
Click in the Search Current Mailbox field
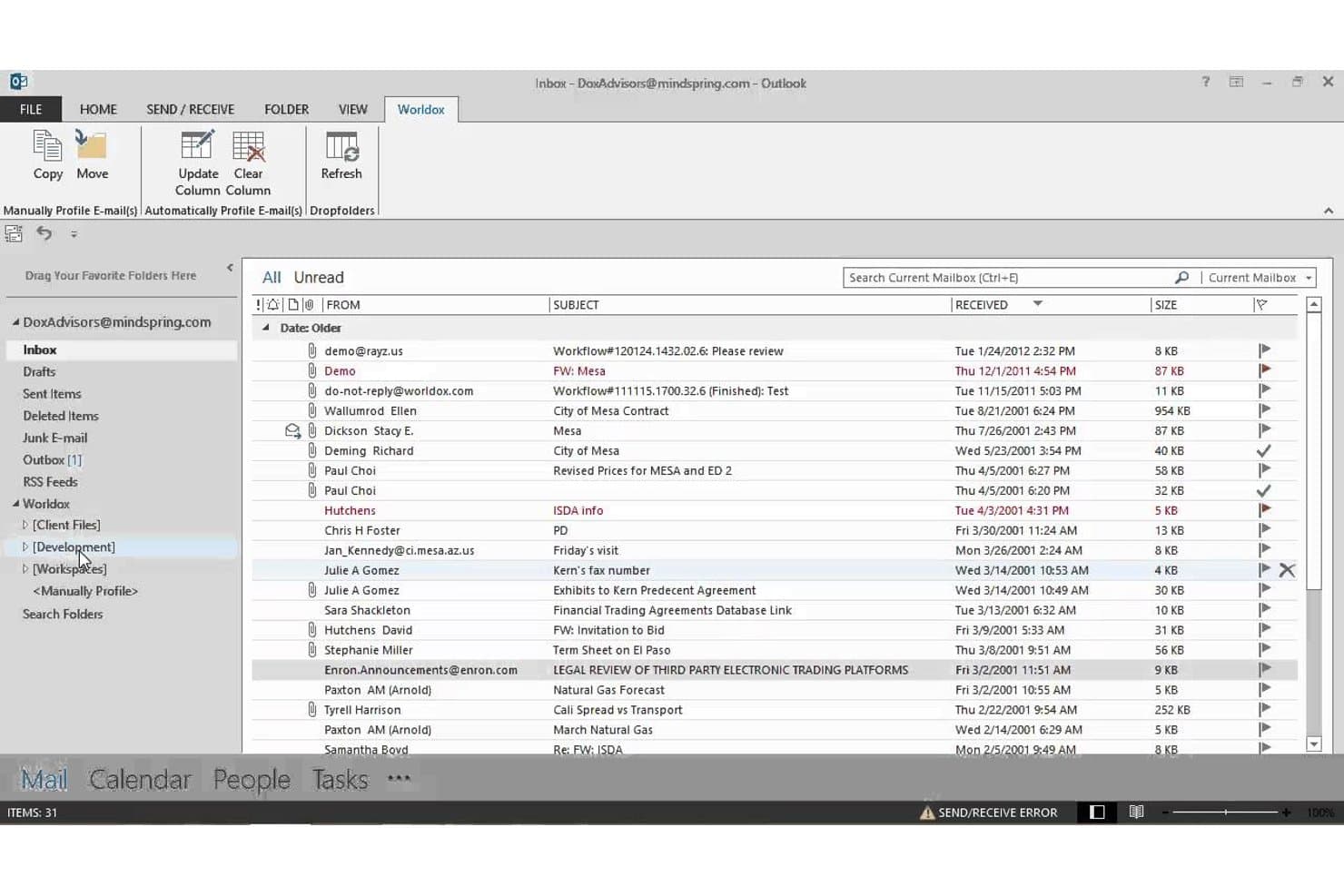click(x=1008, y=278)
